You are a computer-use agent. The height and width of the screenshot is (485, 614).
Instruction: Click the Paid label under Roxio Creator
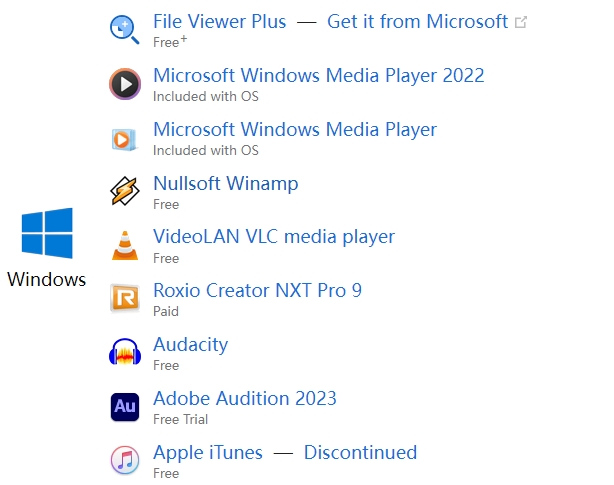[x=166, y=312]
